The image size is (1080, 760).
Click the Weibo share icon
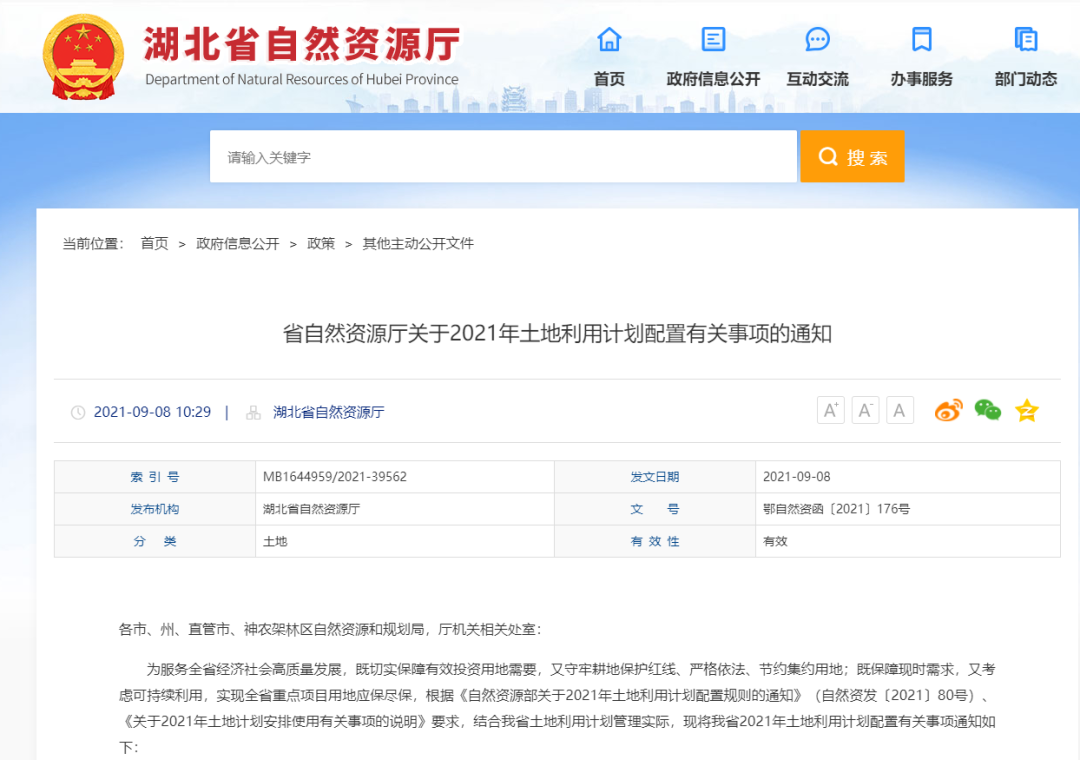click(x=949, y=409)
